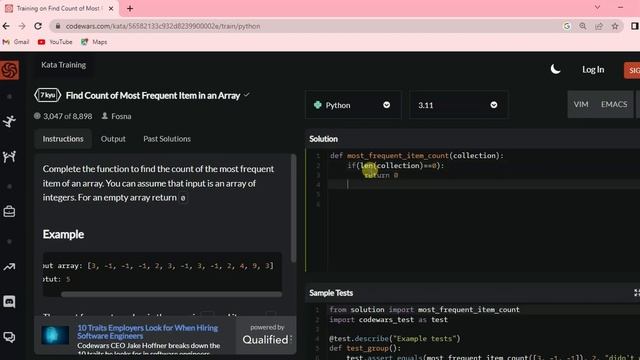640x360 pixels.
Task: Close the Training on Find Count tab
Action: 111,8
